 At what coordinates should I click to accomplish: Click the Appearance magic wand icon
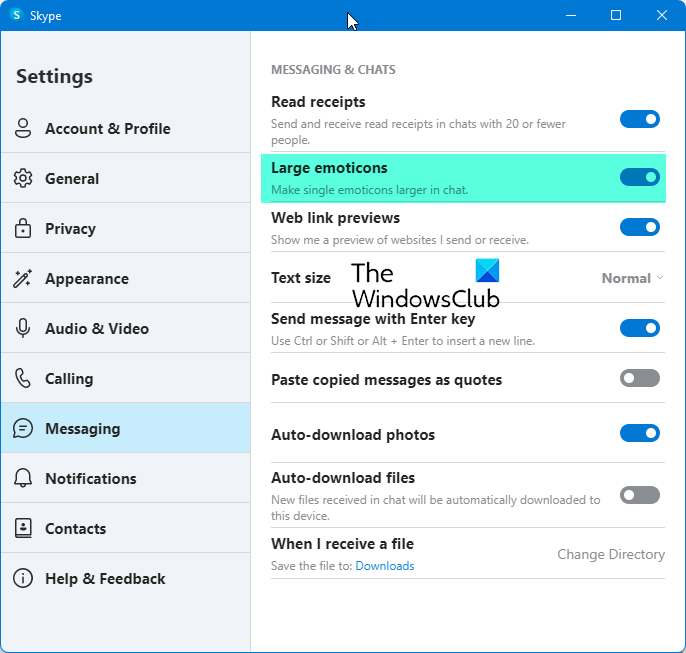[x=23, y=278]
